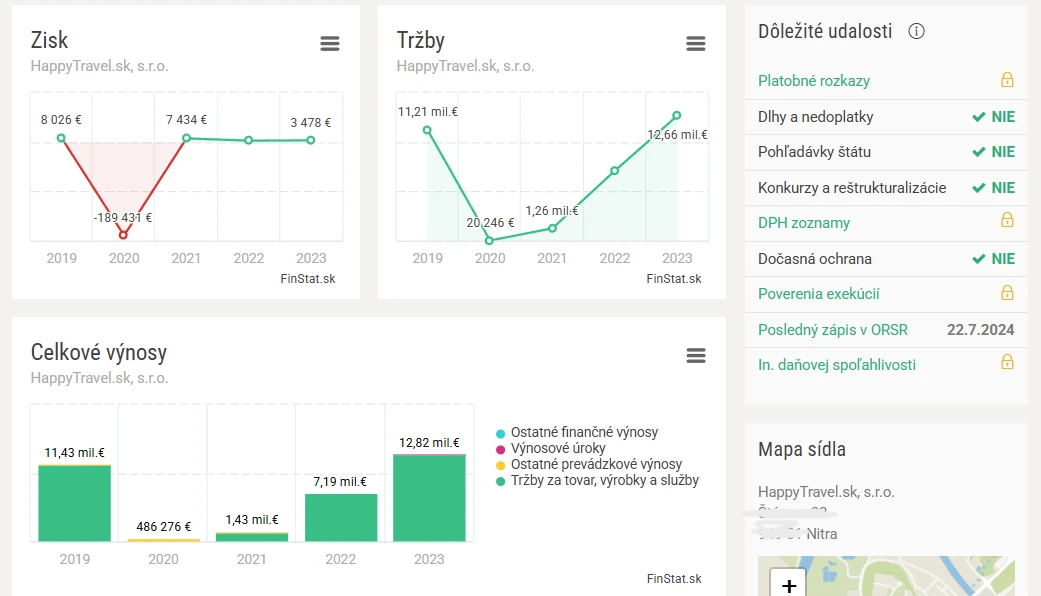Click green Tržby za tovar legend dot
The width and height of the screenshot is (1041, 596).
coord(501,481)
